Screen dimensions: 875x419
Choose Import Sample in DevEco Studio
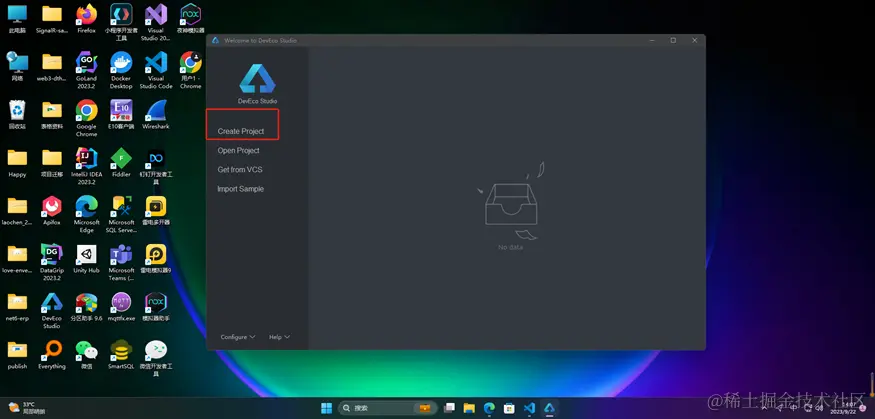click(240, 189)
